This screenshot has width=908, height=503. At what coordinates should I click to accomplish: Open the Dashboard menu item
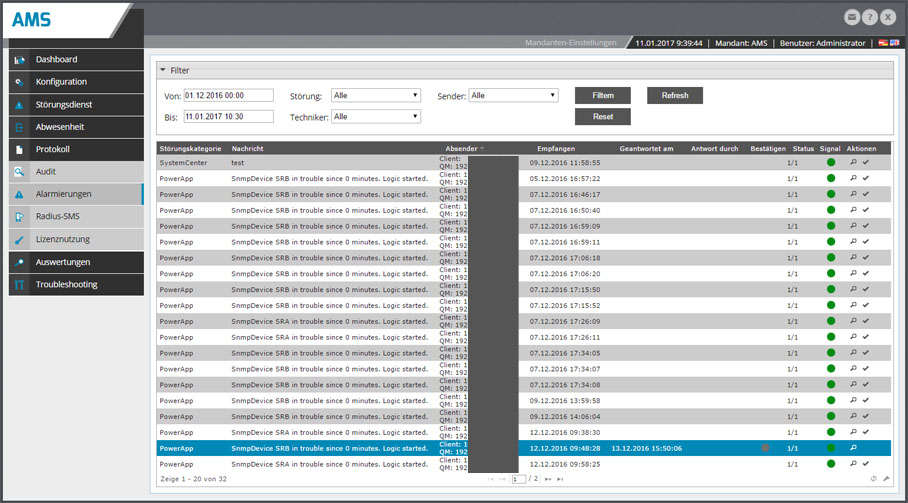76,60
